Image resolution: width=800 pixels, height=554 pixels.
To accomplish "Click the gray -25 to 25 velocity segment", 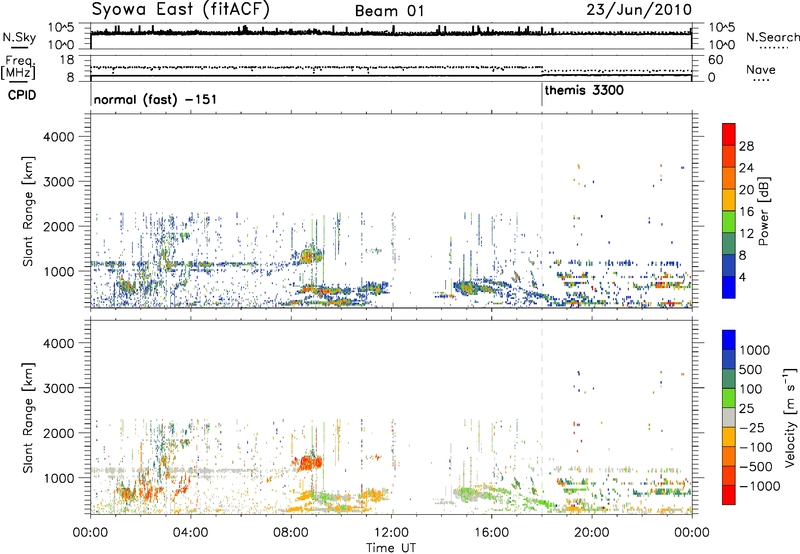I will (729, 417).
